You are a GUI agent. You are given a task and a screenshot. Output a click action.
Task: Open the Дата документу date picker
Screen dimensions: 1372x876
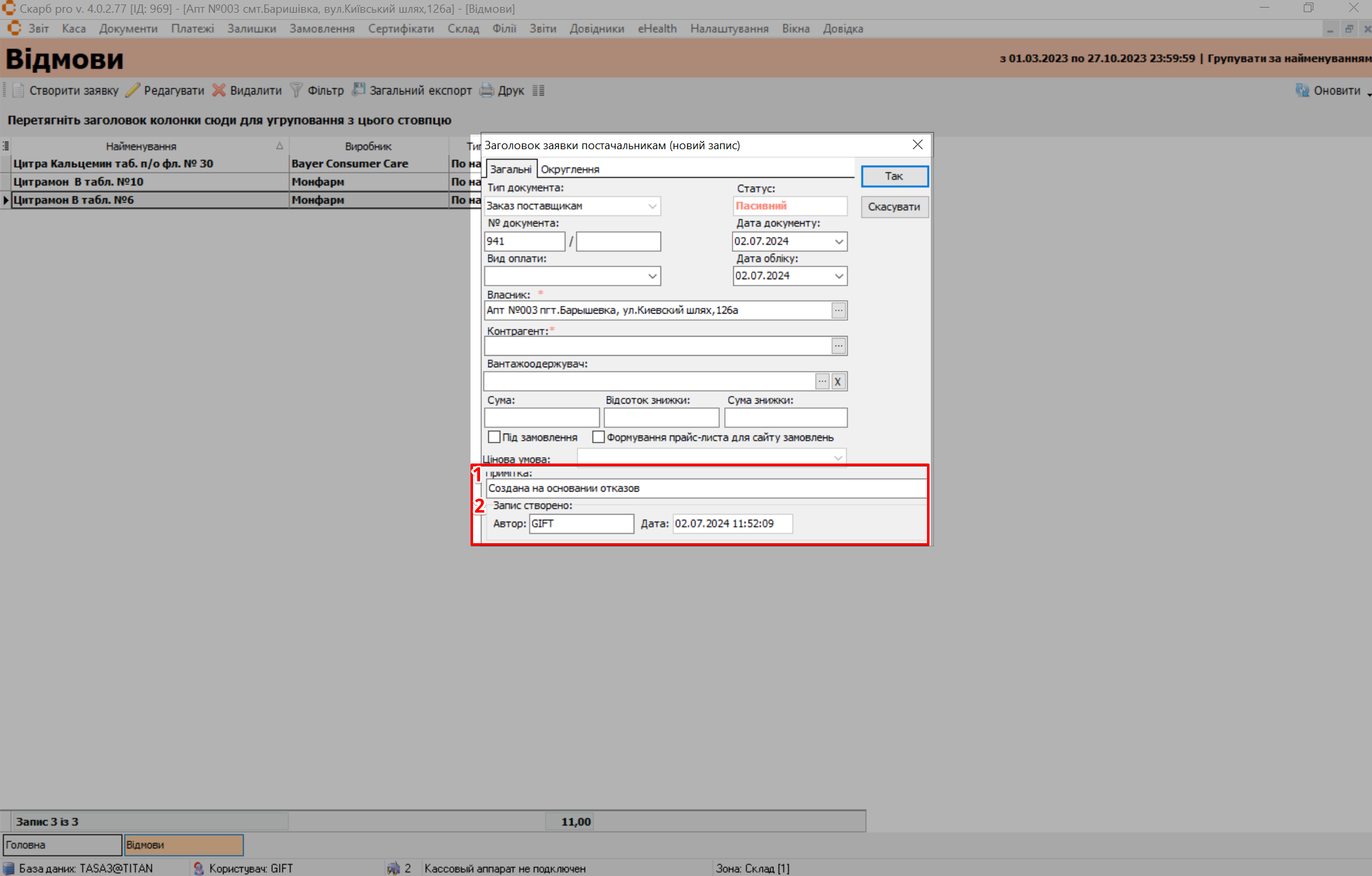point(839,242)
